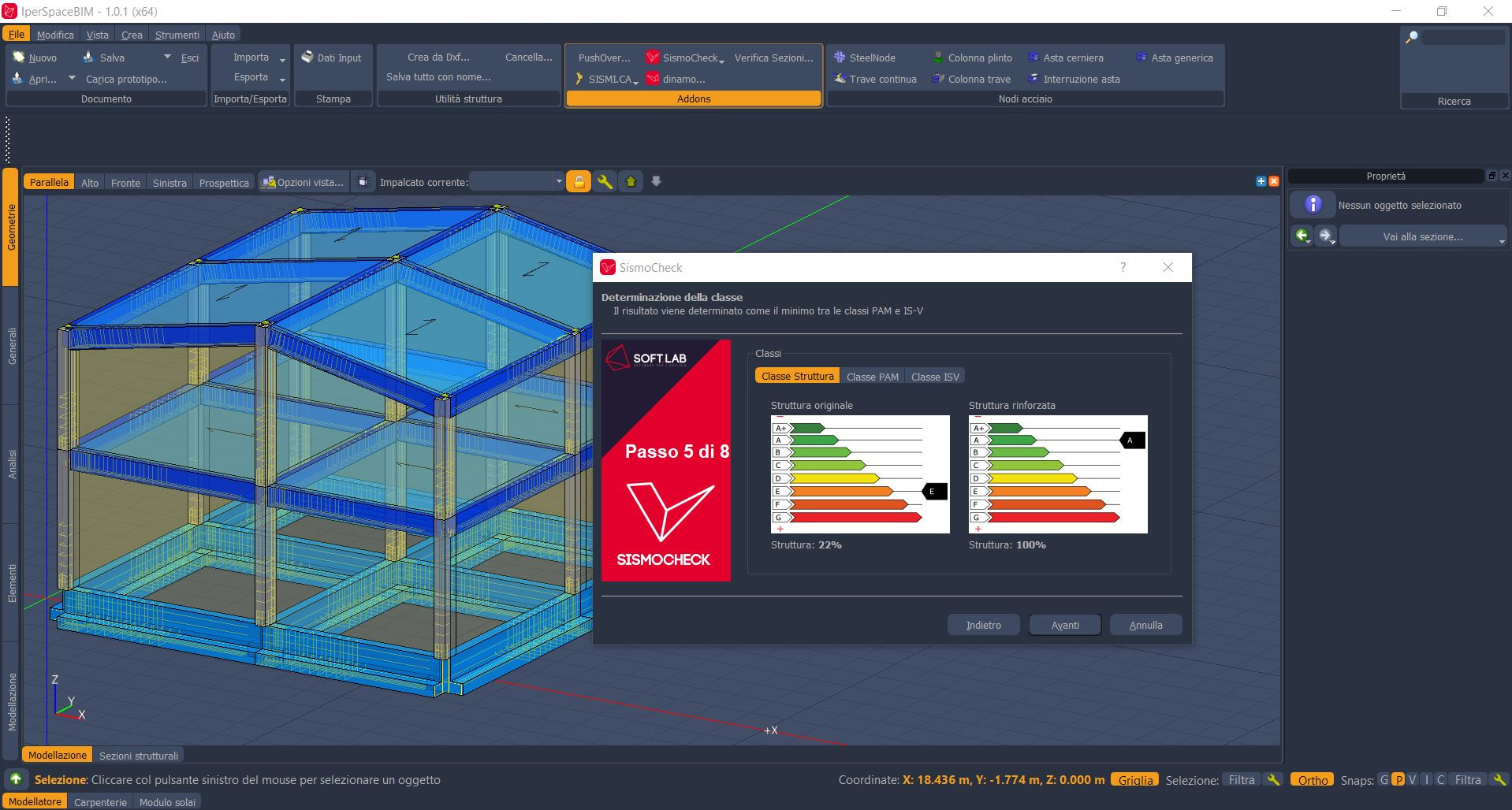Toggle the snaps Filtra option
The image size is (1512, 810).
point(1468,779)
